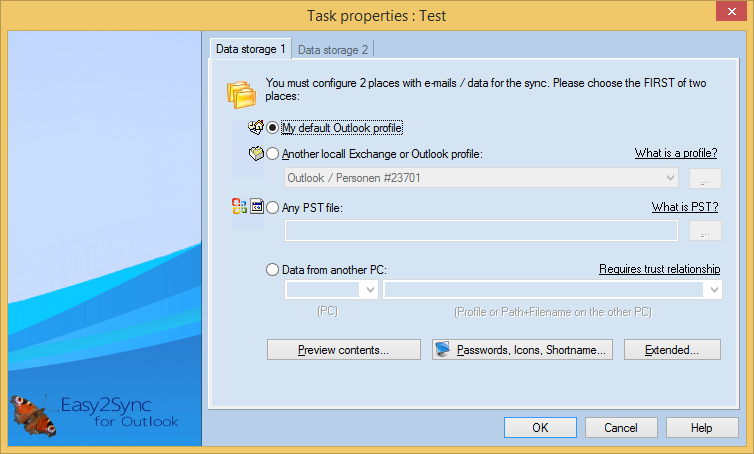Click the computer icon on the Passwords button
This screenshot has width=754, height=454.
pyautogui.click(x=443, y=350)
